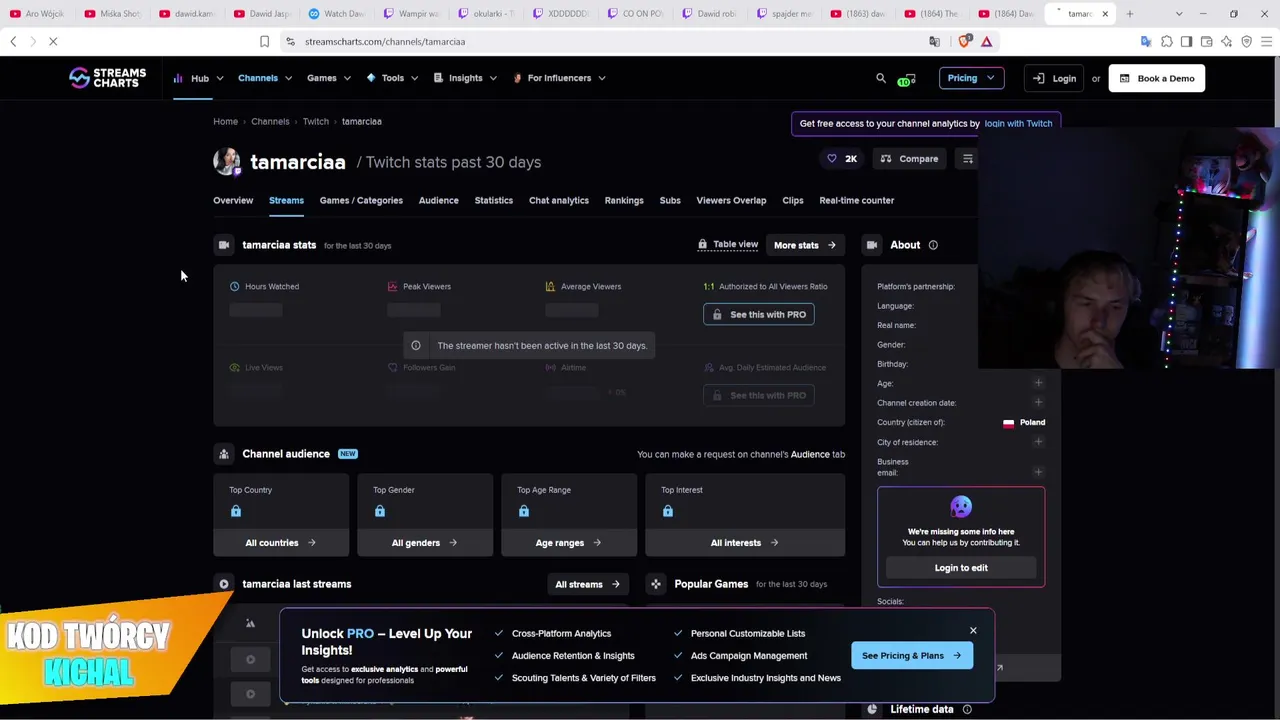Dismiss the Unlock PRO banner
The height and width of the screenshot is (720, 1280).
tap(973, 630)
